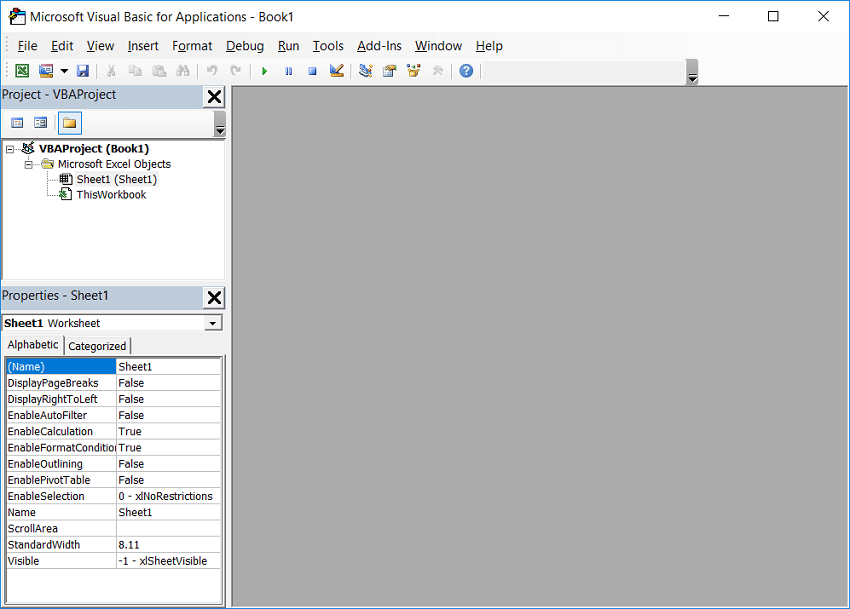Click the View Microsoft Excel toolbar icon
This screenshot has width=850, height=609.
(22, 71)
